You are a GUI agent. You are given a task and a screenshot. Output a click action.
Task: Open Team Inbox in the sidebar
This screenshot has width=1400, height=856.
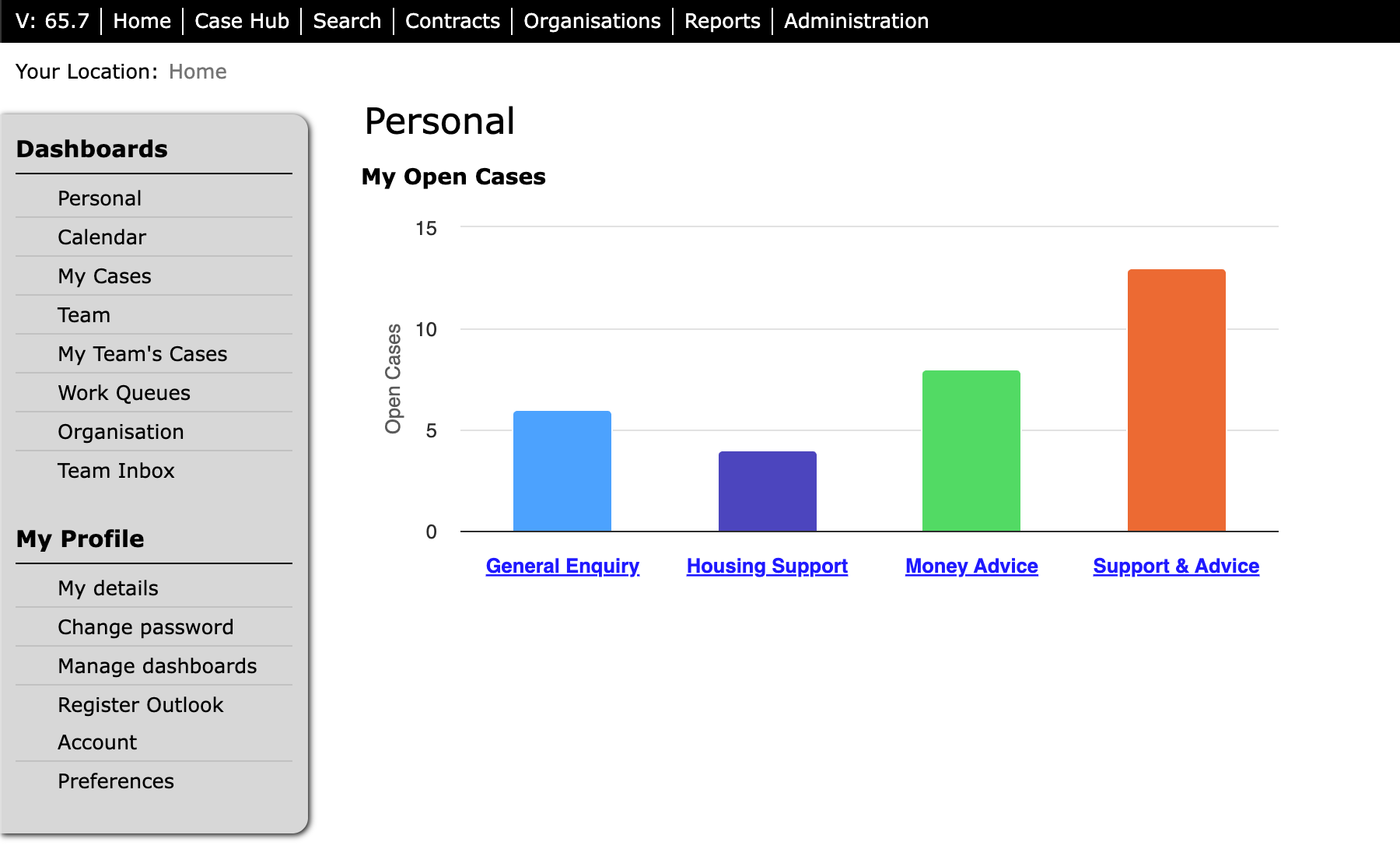coord(116,471)
